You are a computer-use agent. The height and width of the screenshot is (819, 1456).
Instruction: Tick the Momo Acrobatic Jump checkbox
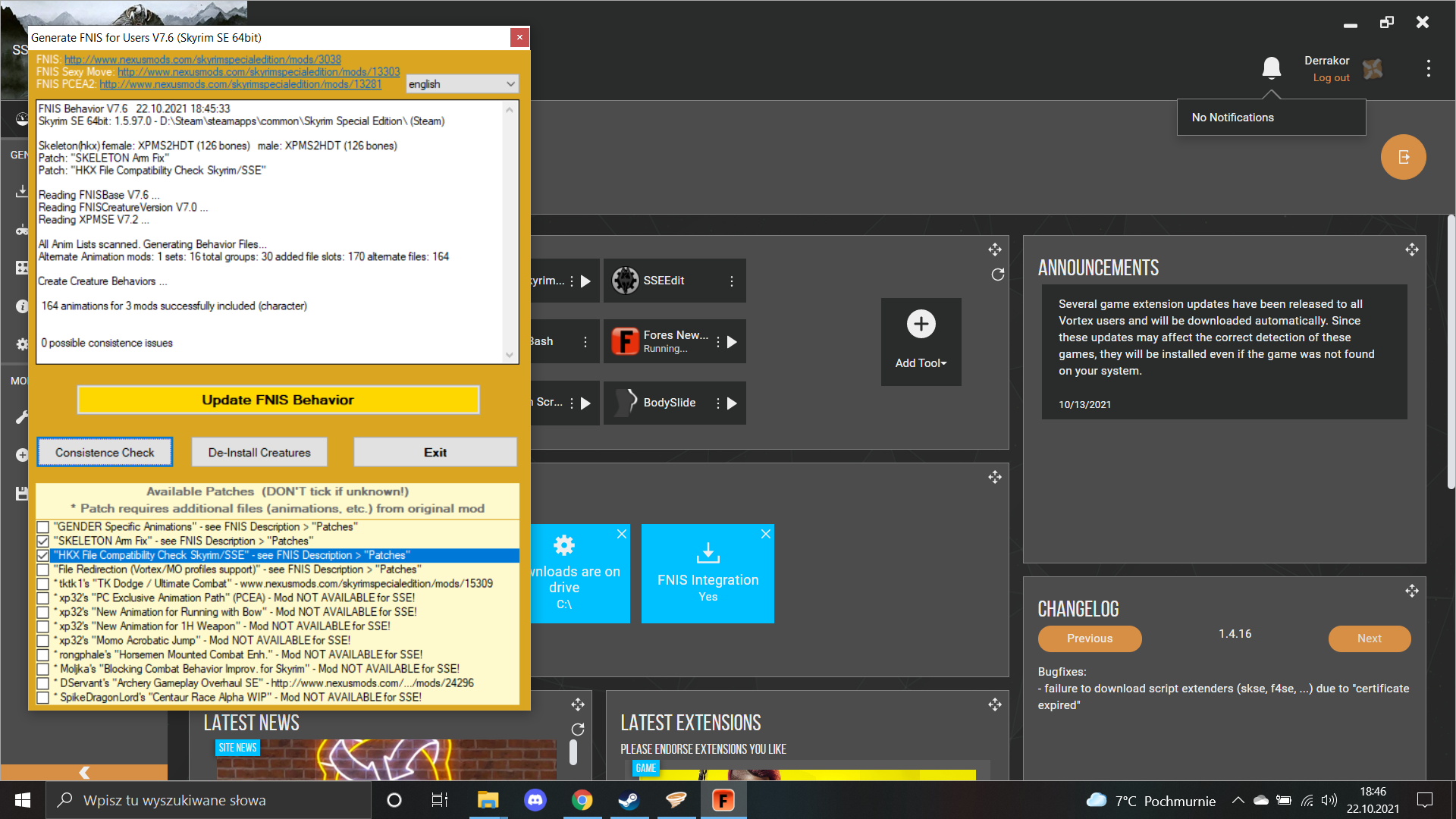pyautogui.click(x=43, y=641)
